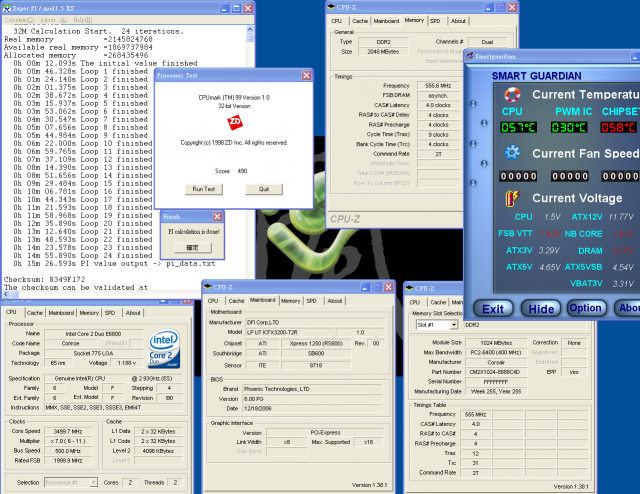Select CPU tab in CPU-Z Mainboard window
The image size is (640, 494).
213,301
